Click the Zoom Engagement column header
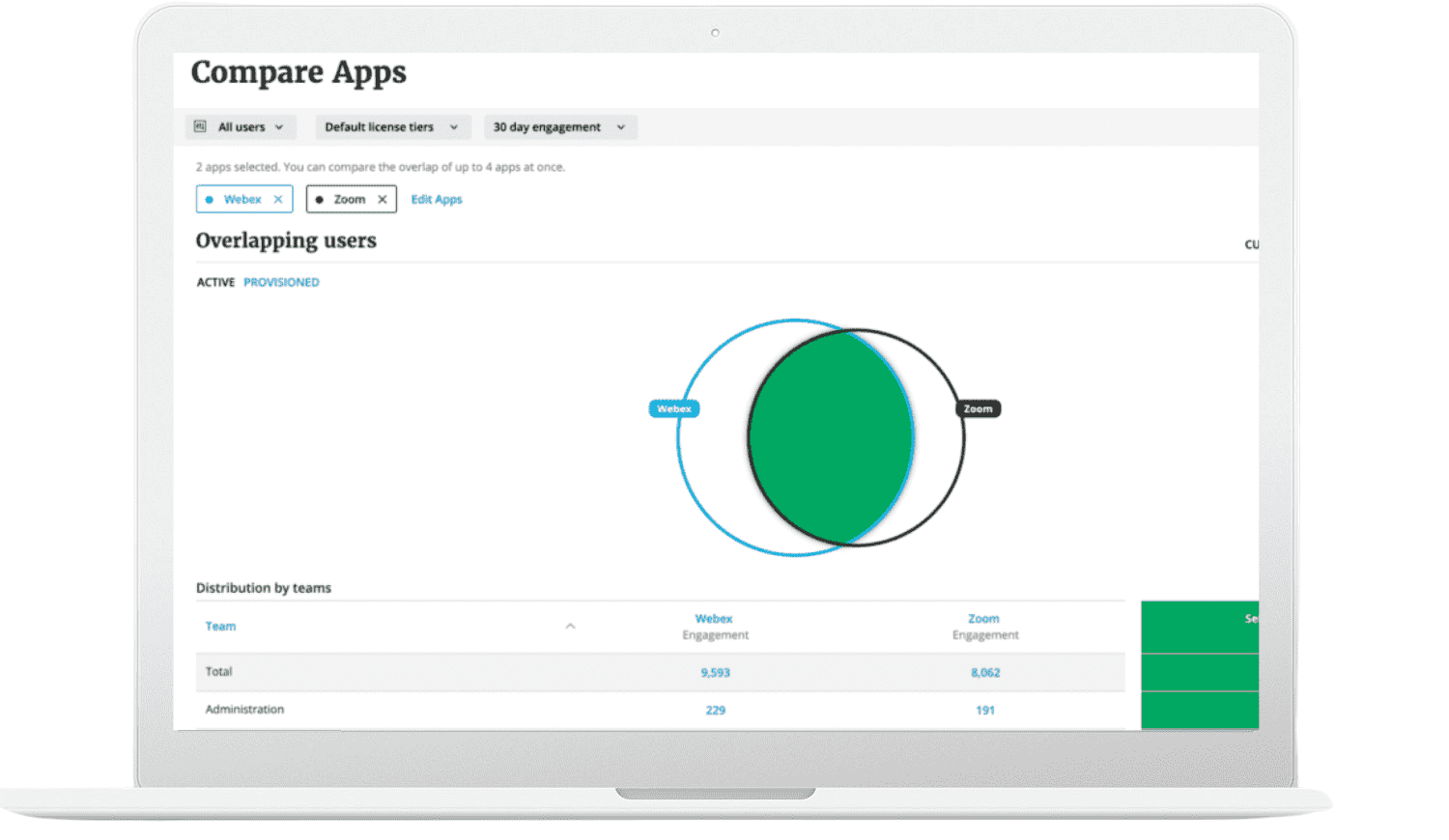The image size is (1449, 840). click(984, 627)
